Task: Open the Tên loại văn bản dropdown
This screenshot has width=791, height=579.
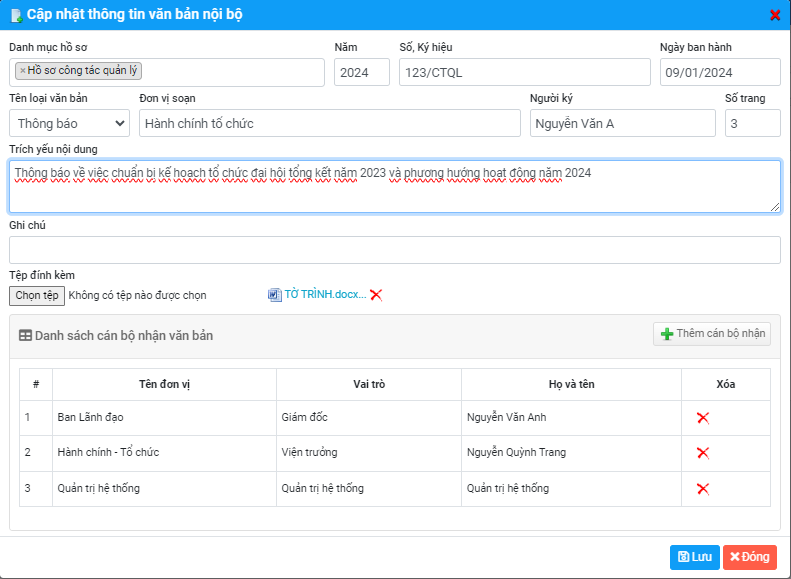Action: click(x=70, y=123)
